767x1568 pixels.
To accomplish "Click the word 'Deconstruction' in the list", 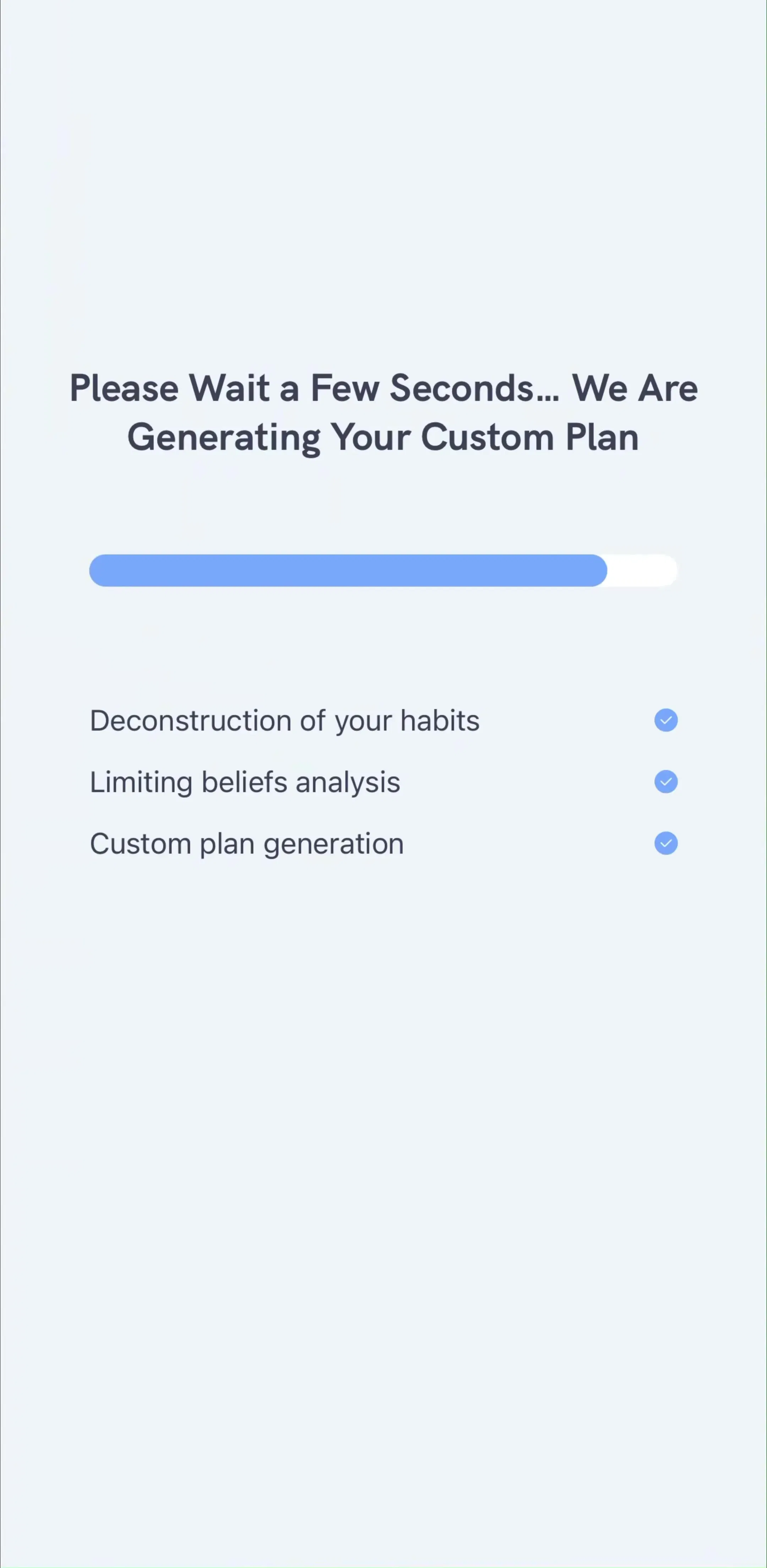I will click(x=191, y=721).
